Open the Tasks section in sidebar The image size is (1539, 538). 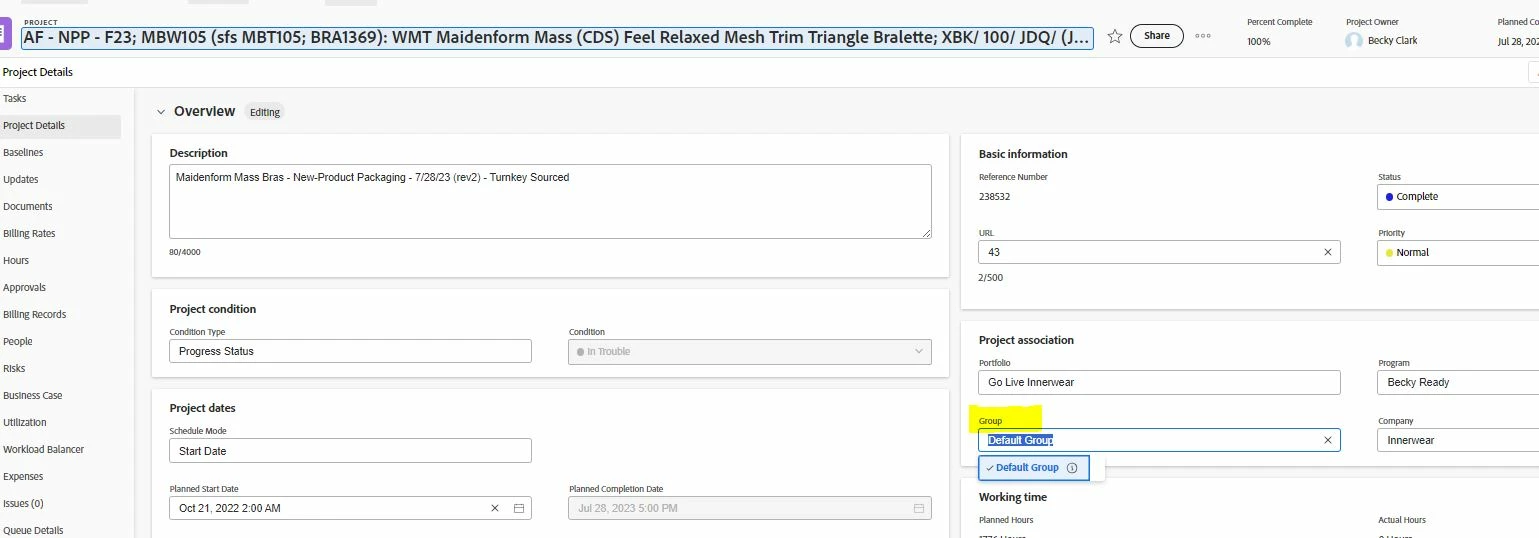pos(15,99)
